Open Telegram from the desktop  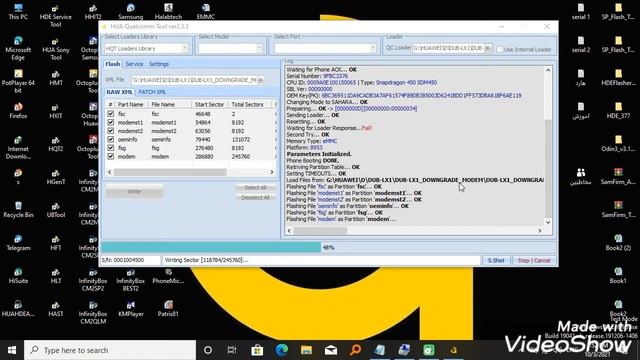18,243
